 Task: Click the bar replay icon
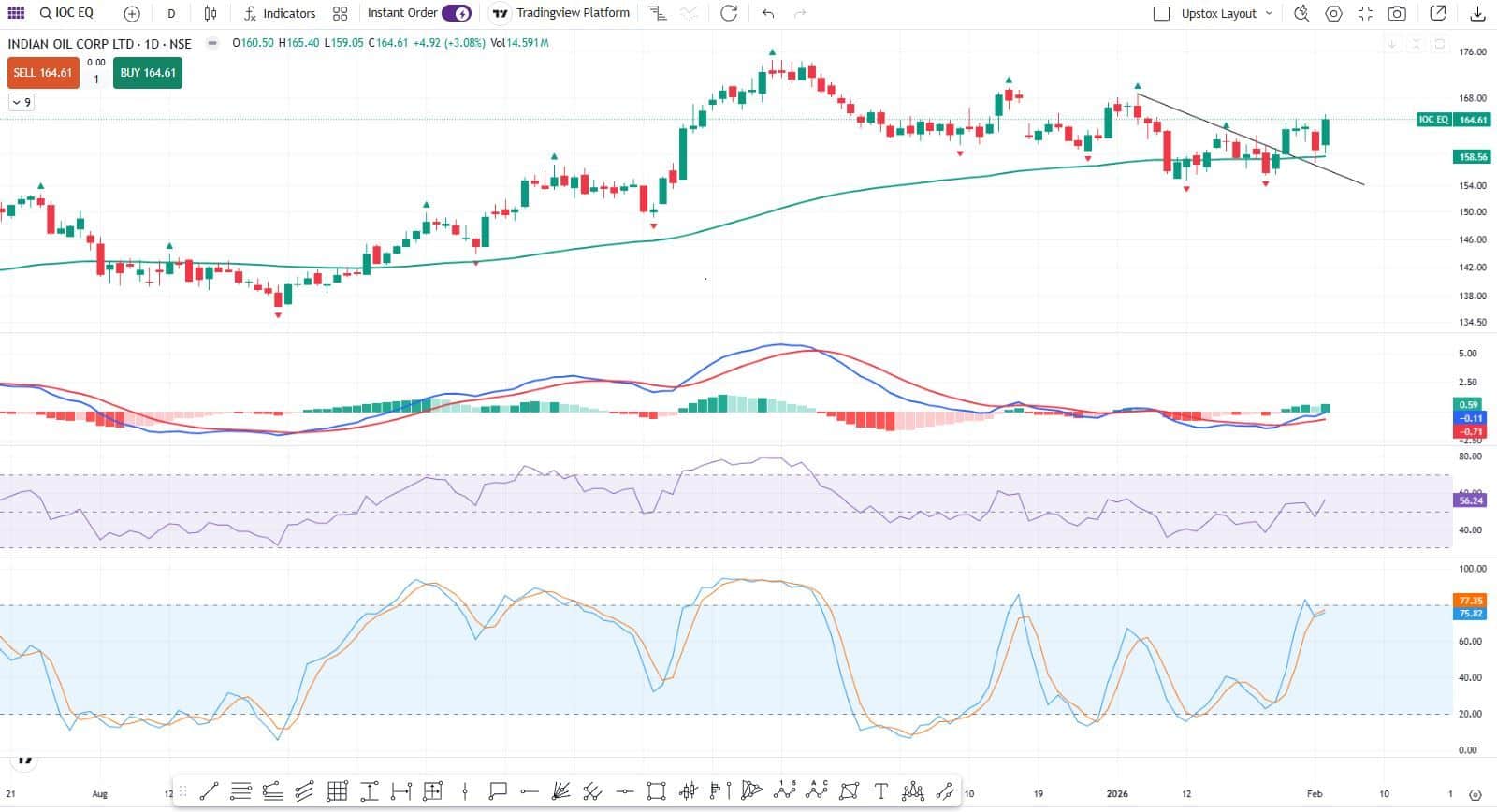(658, 13)
